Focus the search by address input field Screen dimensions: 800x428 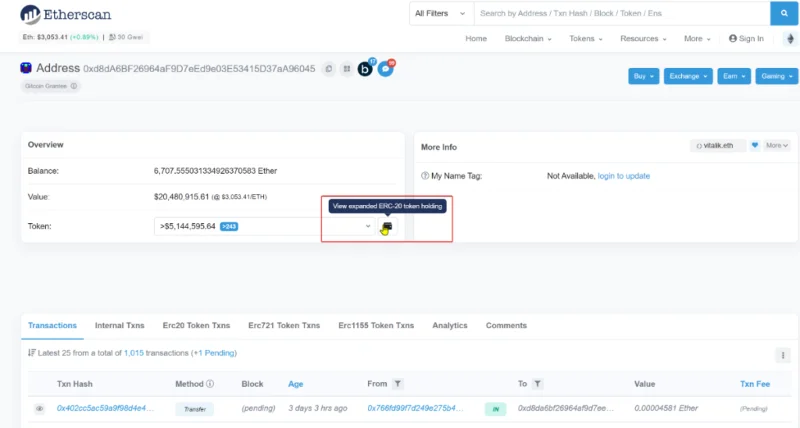[622, 13]
